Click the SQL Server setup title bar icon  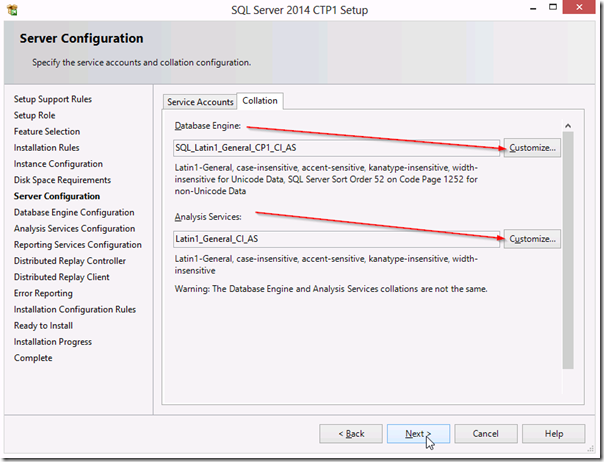click(x=12, y=10)
